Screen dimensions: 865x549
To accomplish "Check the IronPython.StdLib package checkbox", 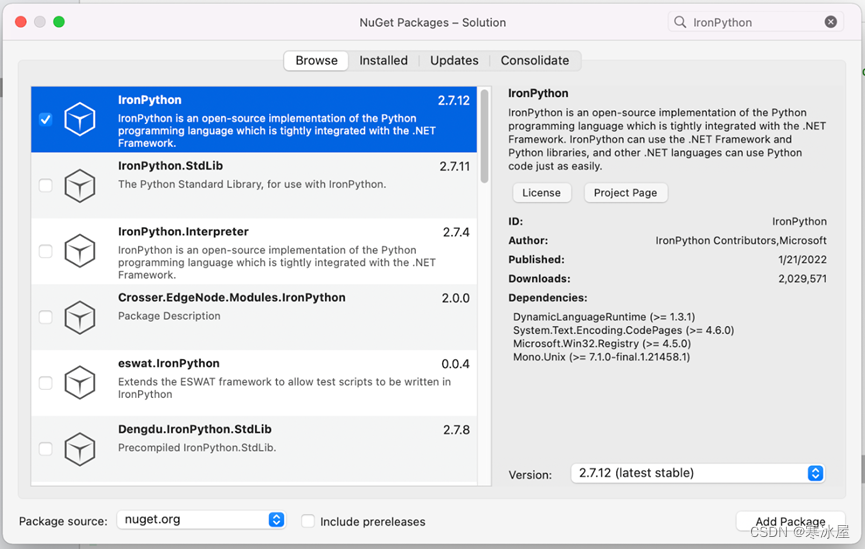I will pyautogui.click(x=45, y=186).
